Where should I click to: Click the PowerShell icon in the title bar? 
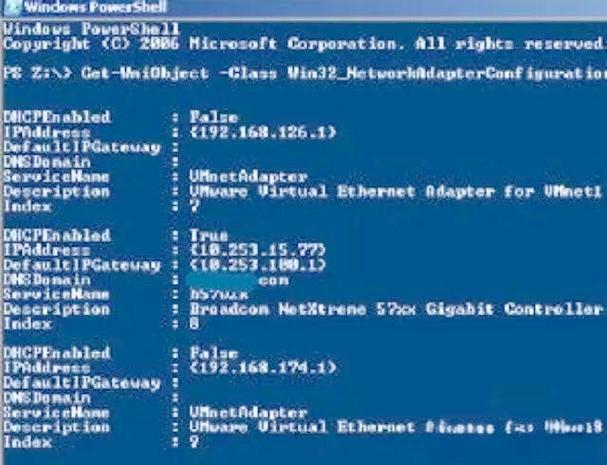tap(12, 8)
